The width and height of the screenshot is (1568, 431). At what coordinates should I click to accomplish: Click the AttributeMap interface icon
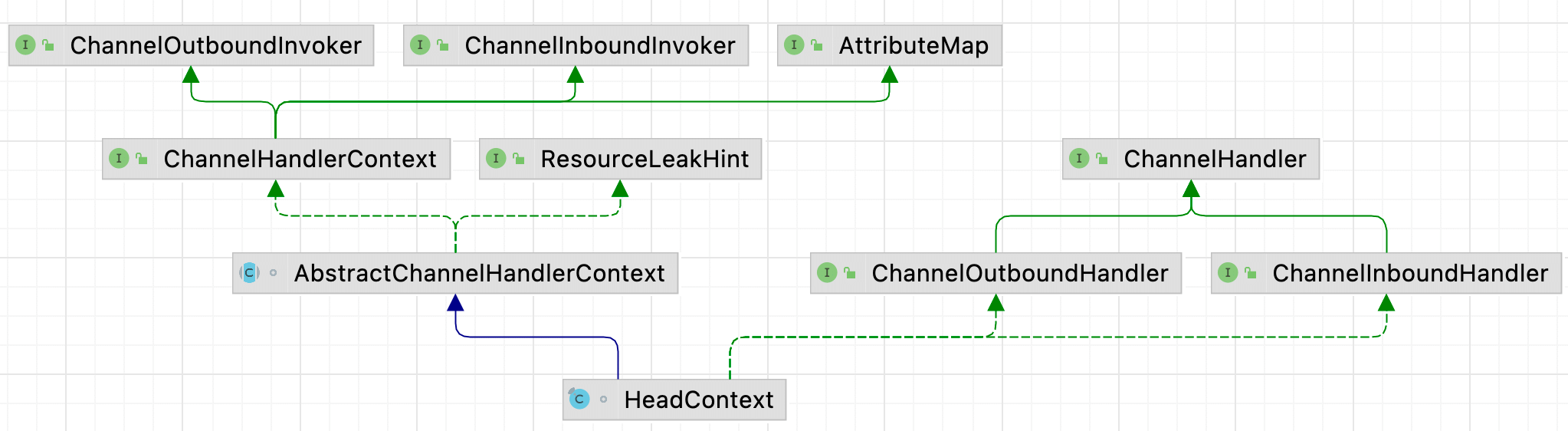tap(794, 45)
